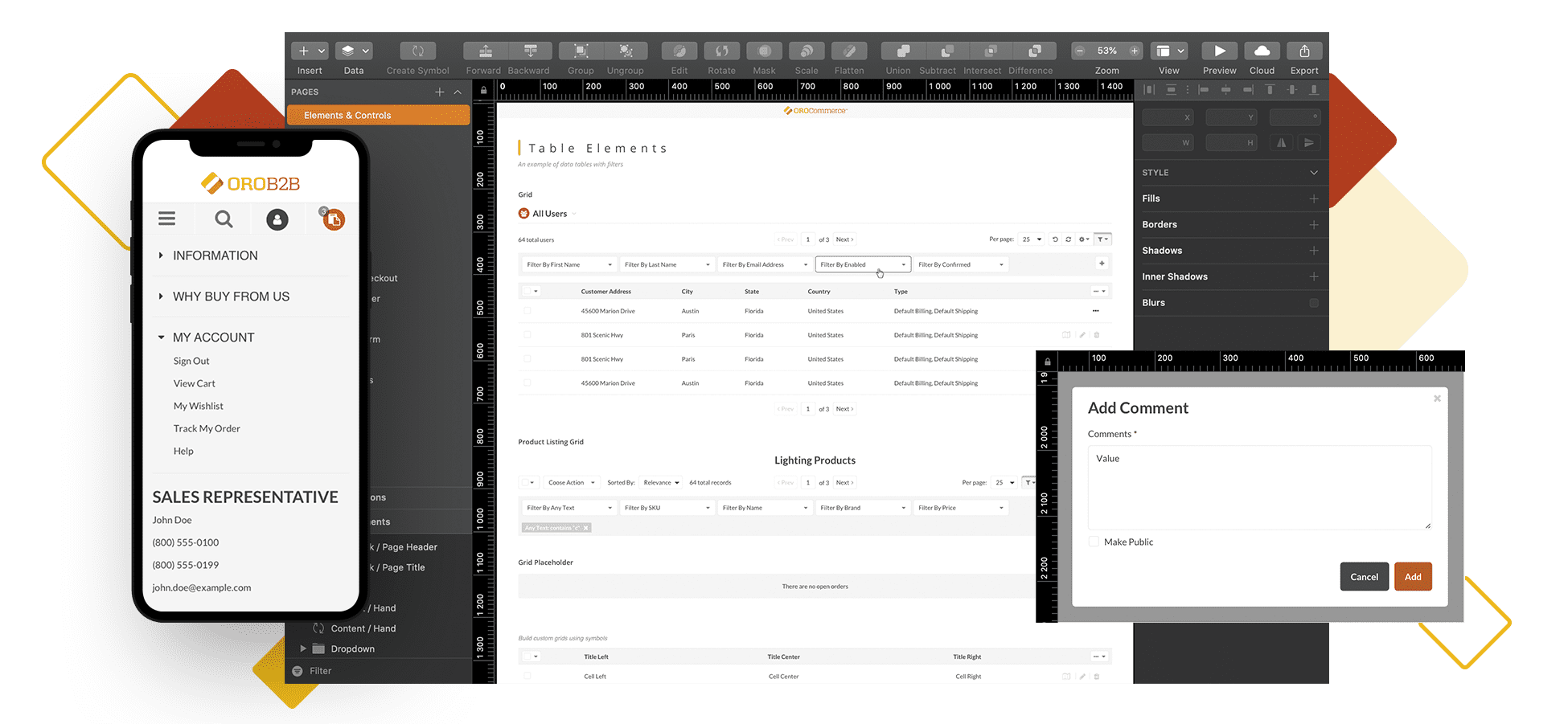1568x724 pixels.
Task: Click the orange Add button
Action: point(1413,577)
